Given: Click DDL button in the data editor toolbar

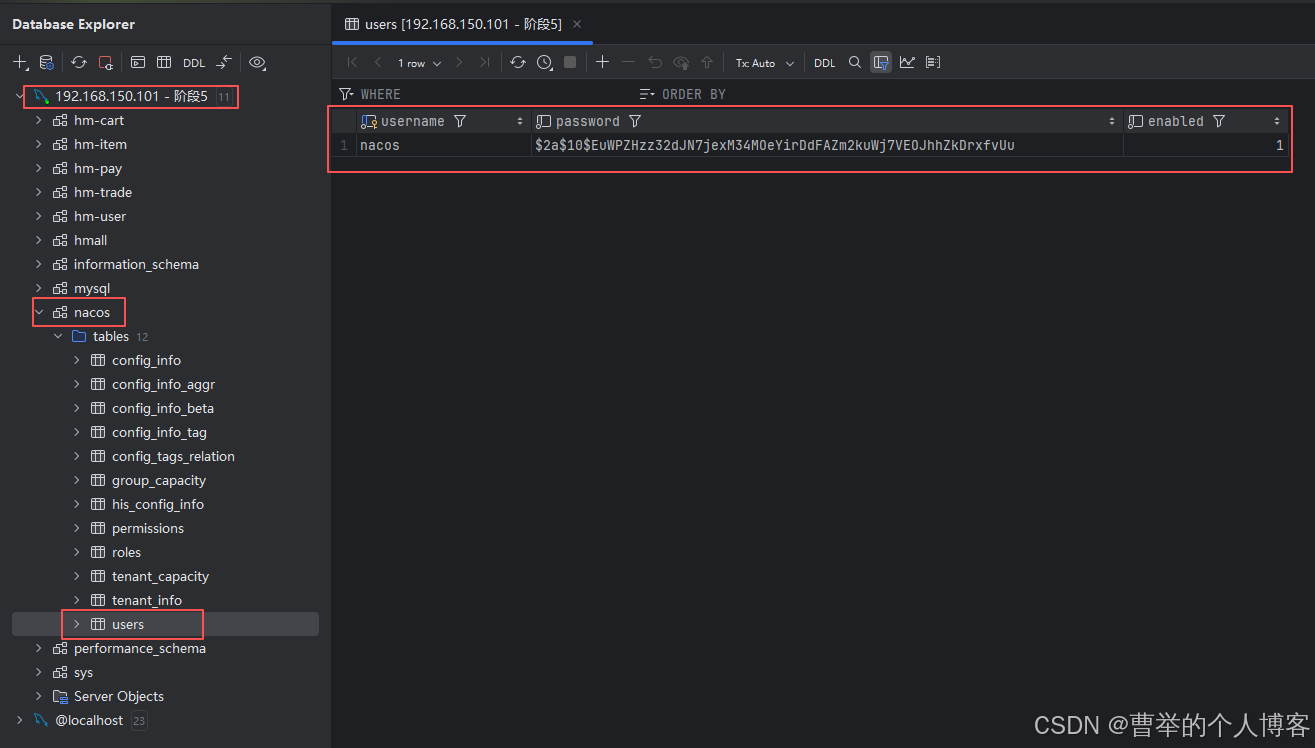Looking at the screenshot, I should coord(824,63).
